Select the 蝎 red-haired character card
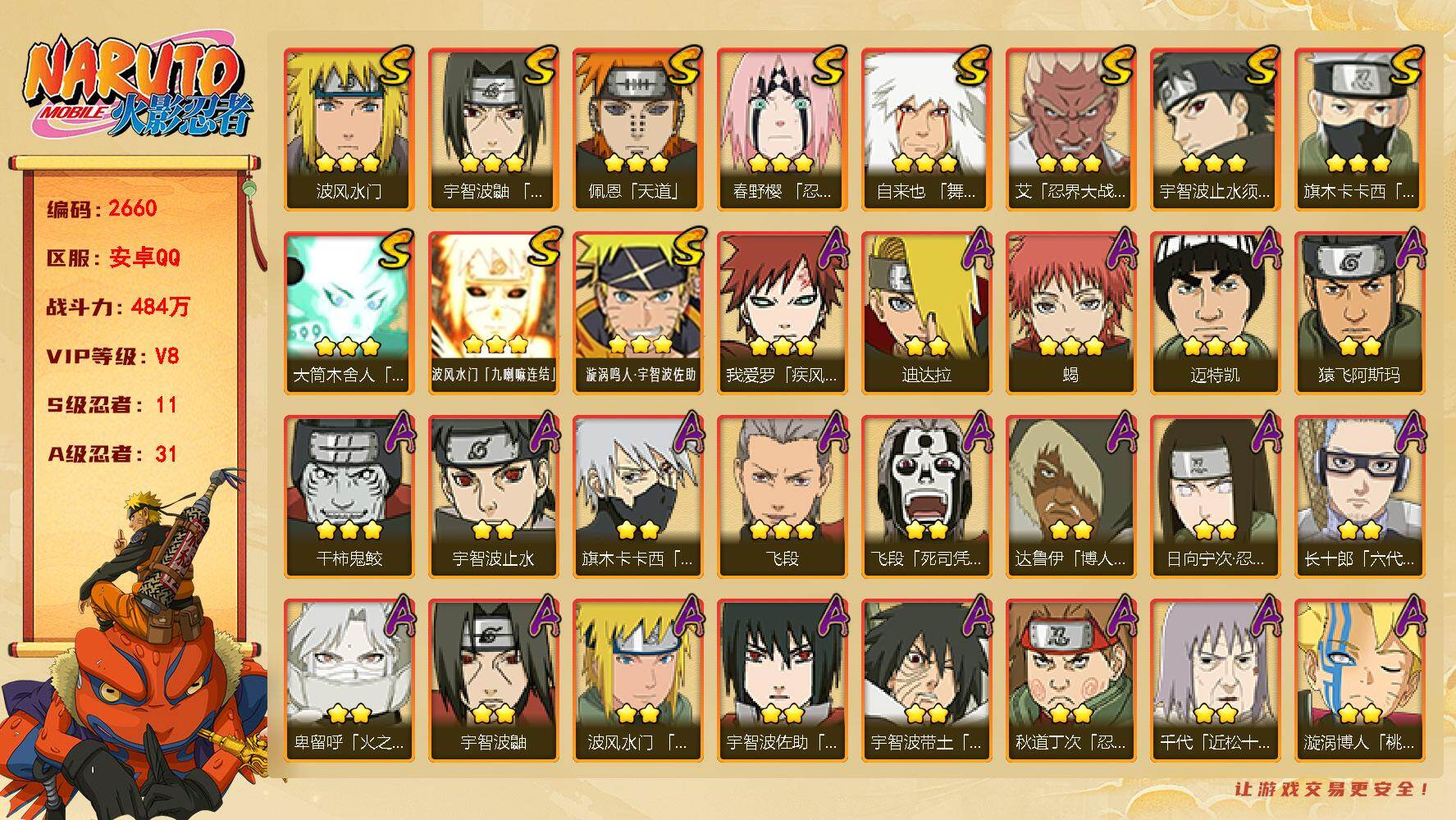Image resolution: width=1456 pixels, height=820 pixels. tap(1070, 312)
